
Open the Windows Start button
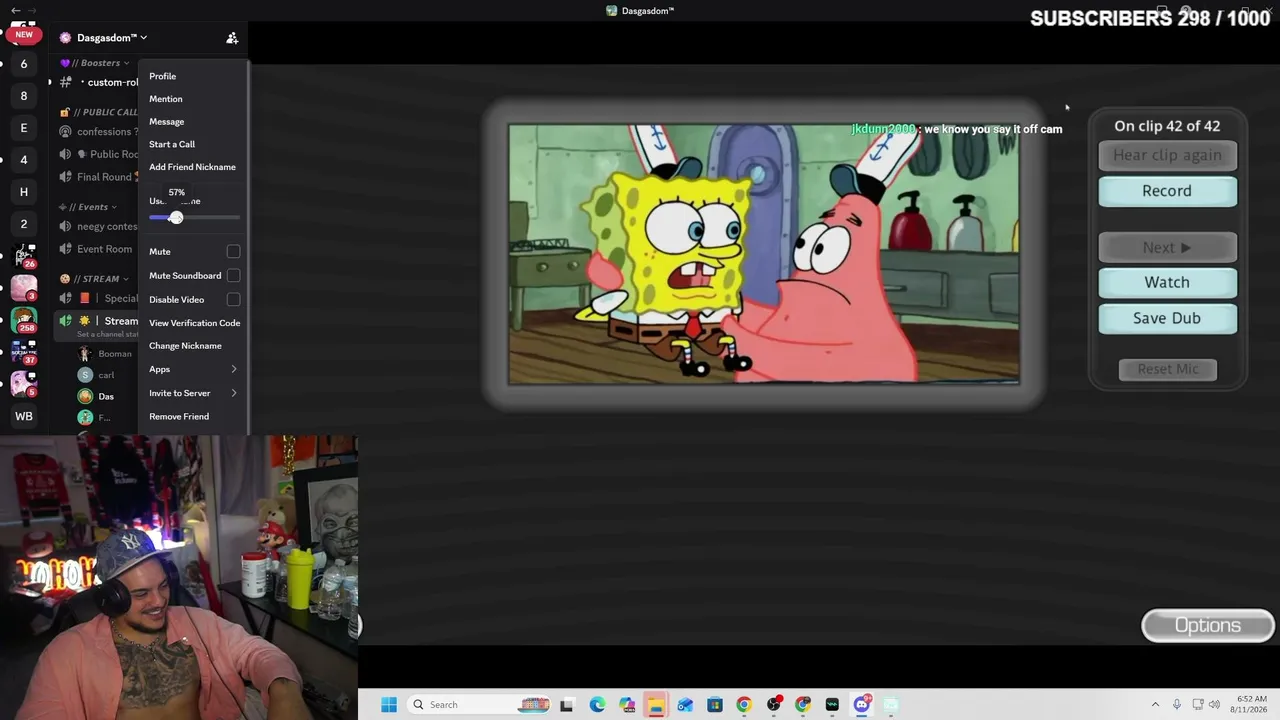click(389, 705)
